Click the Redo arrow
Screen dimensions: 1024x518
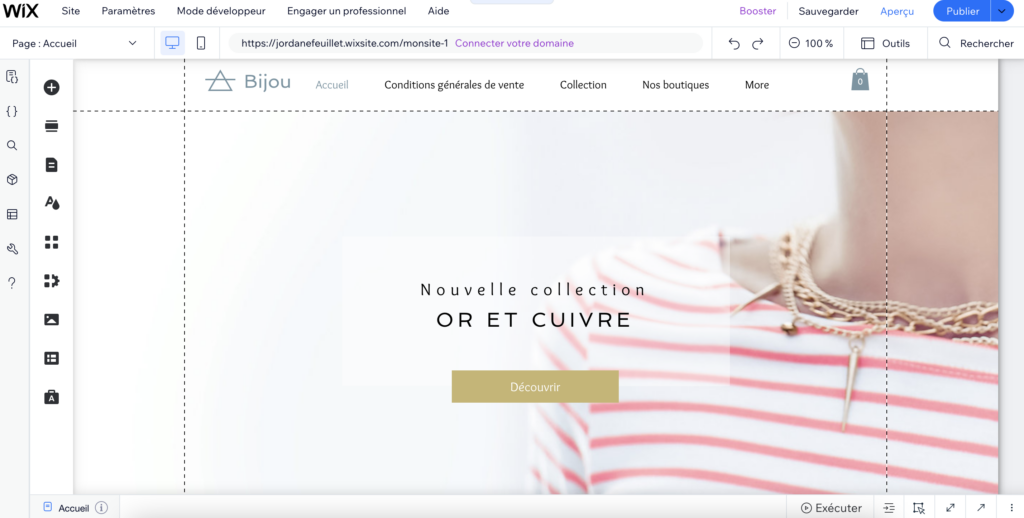[x=758, y=44]
